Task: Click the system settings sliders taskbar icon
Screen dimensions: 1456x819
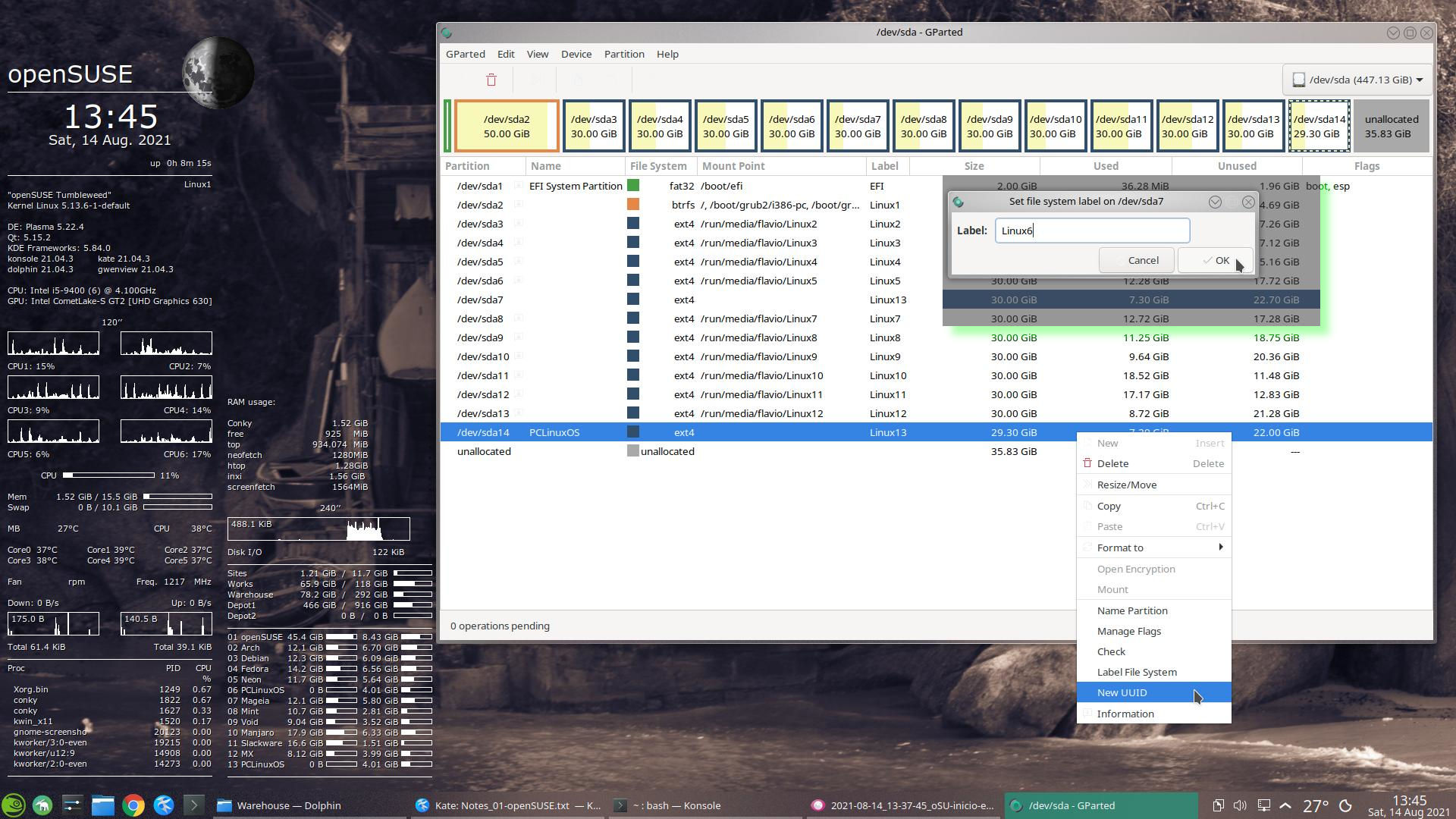Action: [x=73, y=805]
